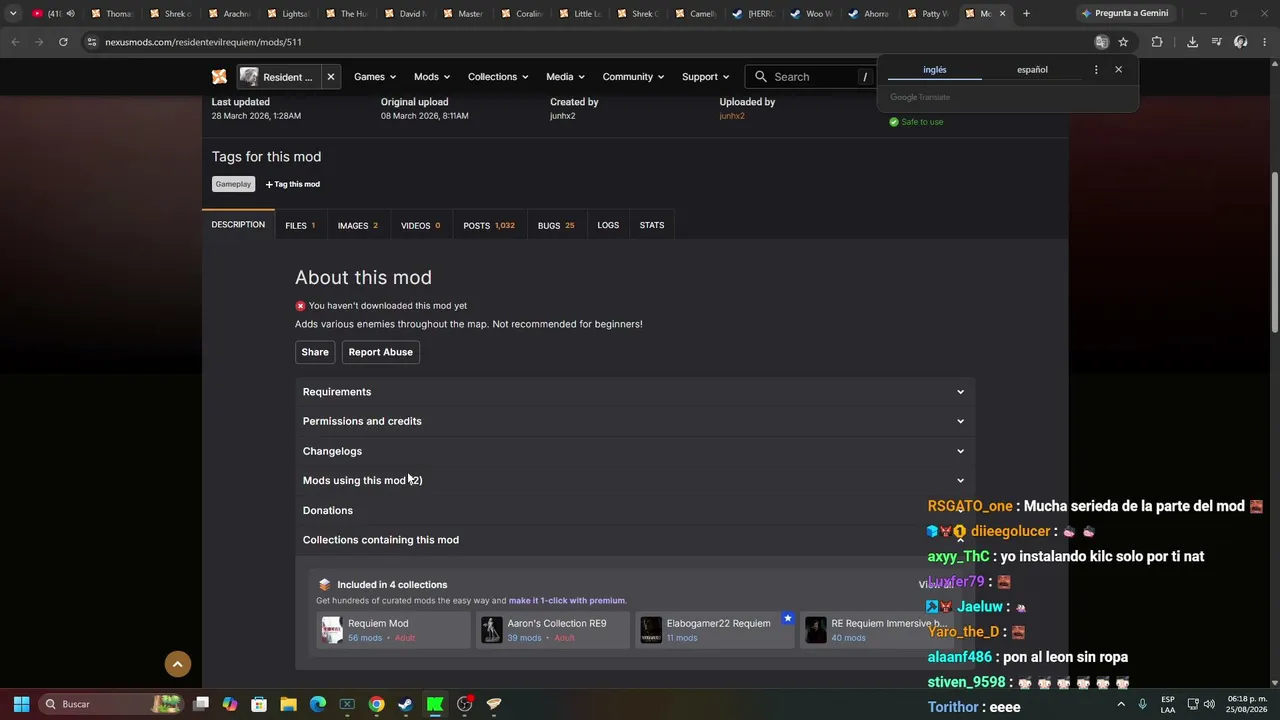The width and height of the screenshot is (1280, 720).
Task: Click uploader junhx2 profile link
Action: [732, 116]
